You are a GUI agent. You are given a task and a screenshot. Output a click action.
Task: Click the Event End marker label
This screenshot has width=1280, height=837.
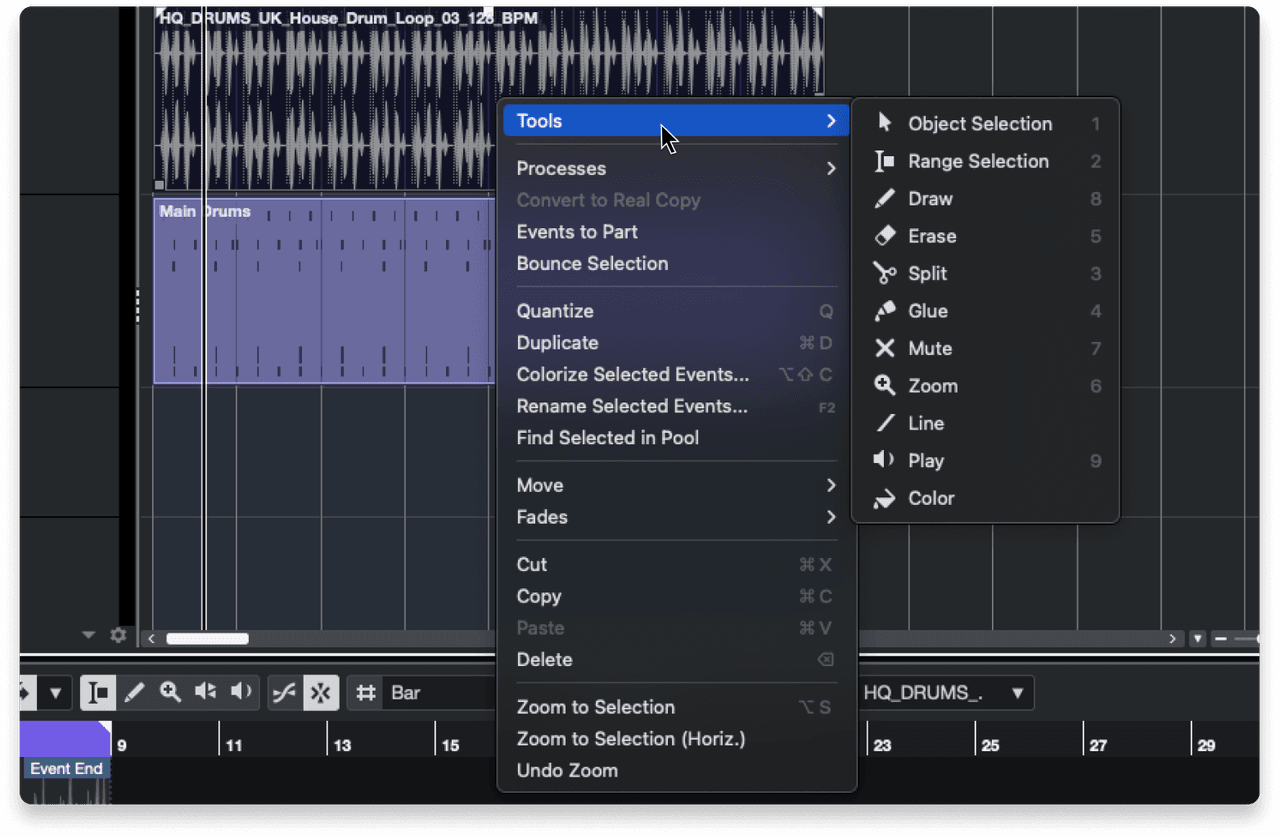click(66, 768)
